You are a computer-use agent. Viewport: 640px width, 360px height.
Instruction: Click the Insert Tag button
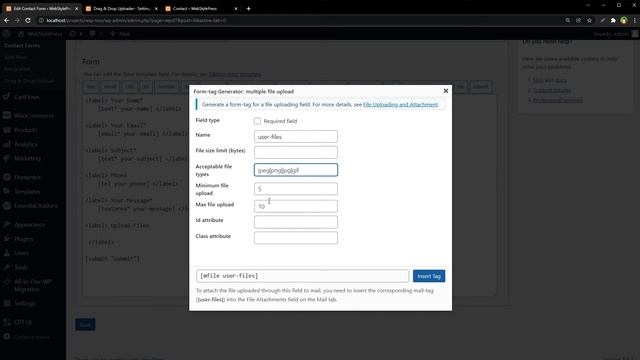[429, 276]
